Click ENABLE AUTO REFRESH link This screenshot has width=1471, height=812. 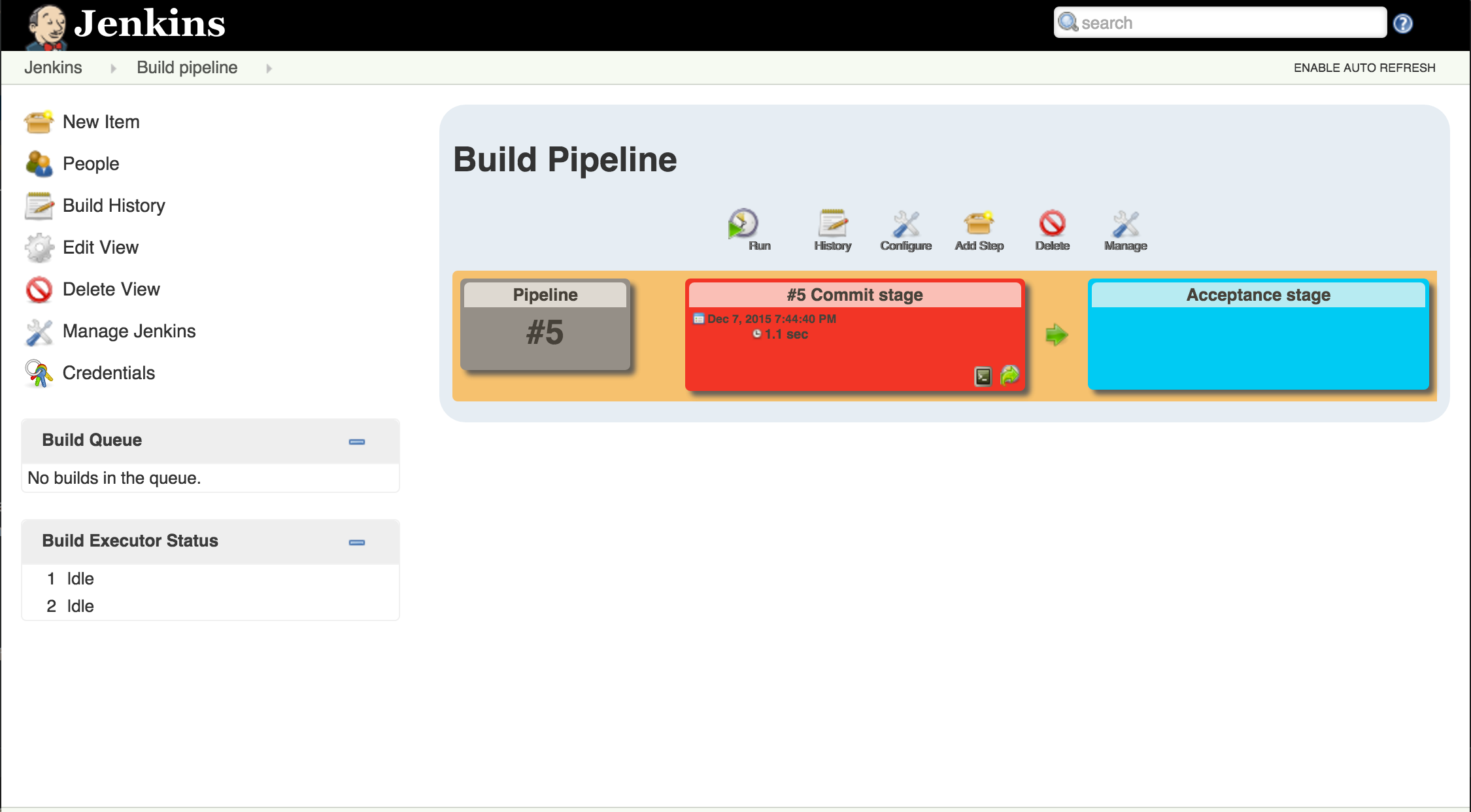pyautogui.click(x=1364, y=68)
